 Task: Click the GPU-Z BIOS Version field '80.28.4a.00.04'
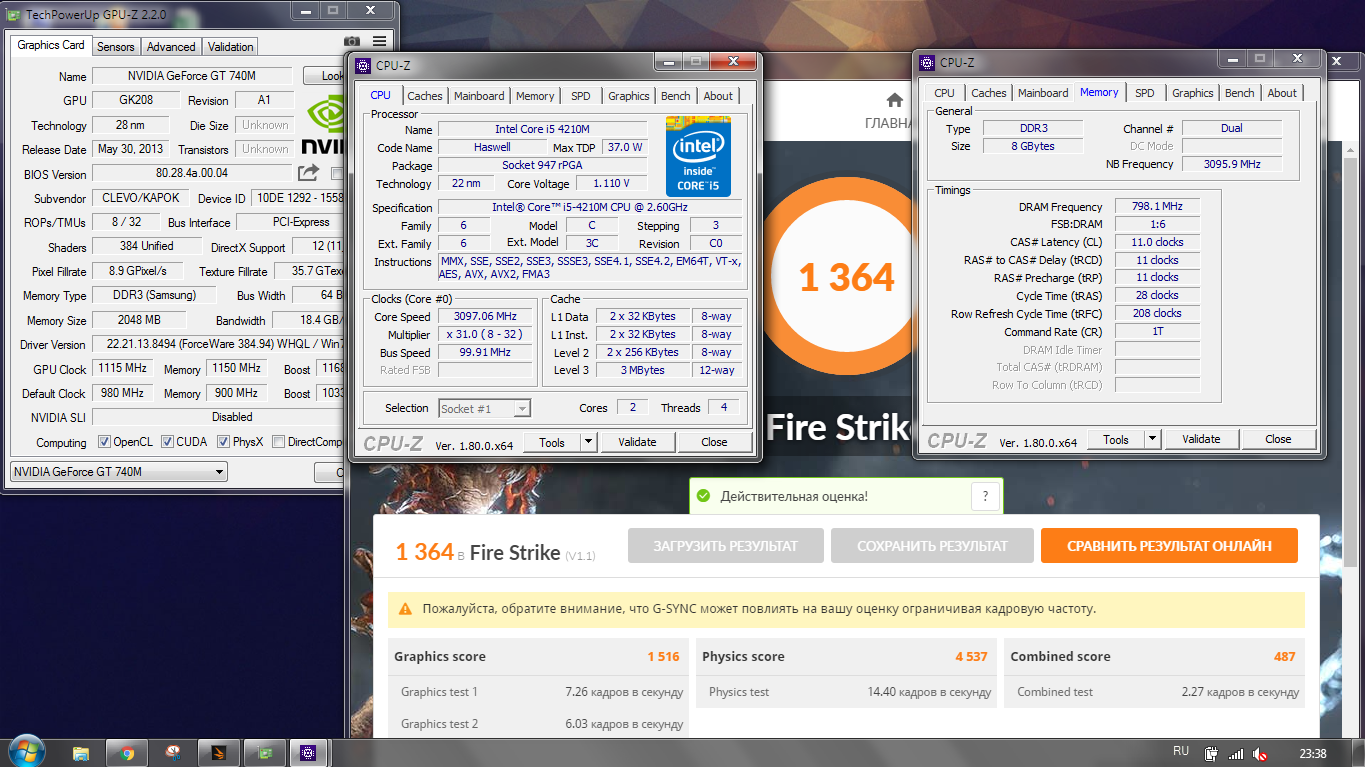coord(192,174)
